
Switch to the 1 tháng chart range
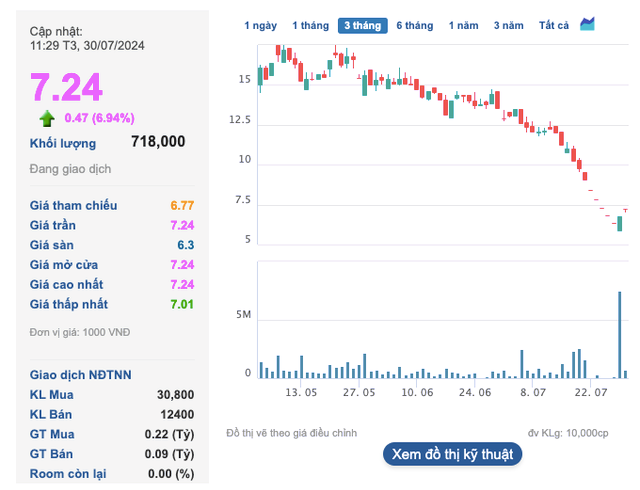coord(309,25)
